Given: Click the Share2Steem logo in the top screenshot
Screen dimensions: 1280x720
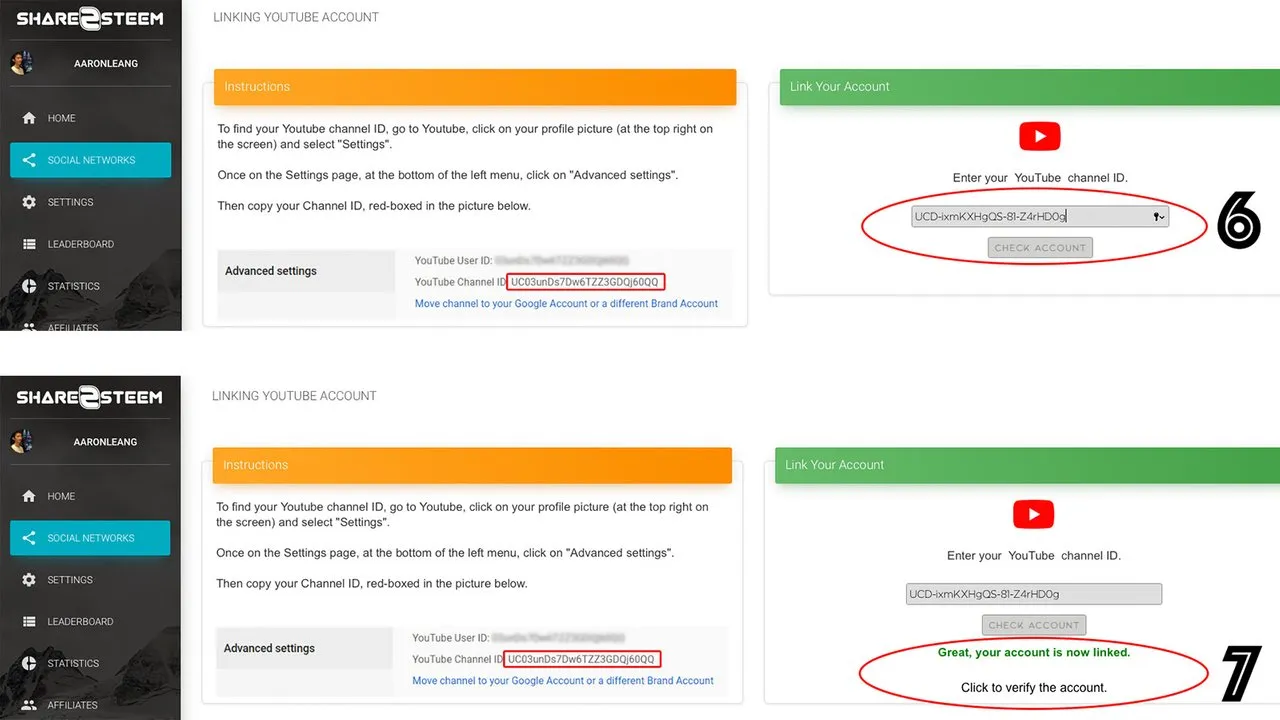Looking at the screenshot, I should pyautogui.click(x=89, y=18).
